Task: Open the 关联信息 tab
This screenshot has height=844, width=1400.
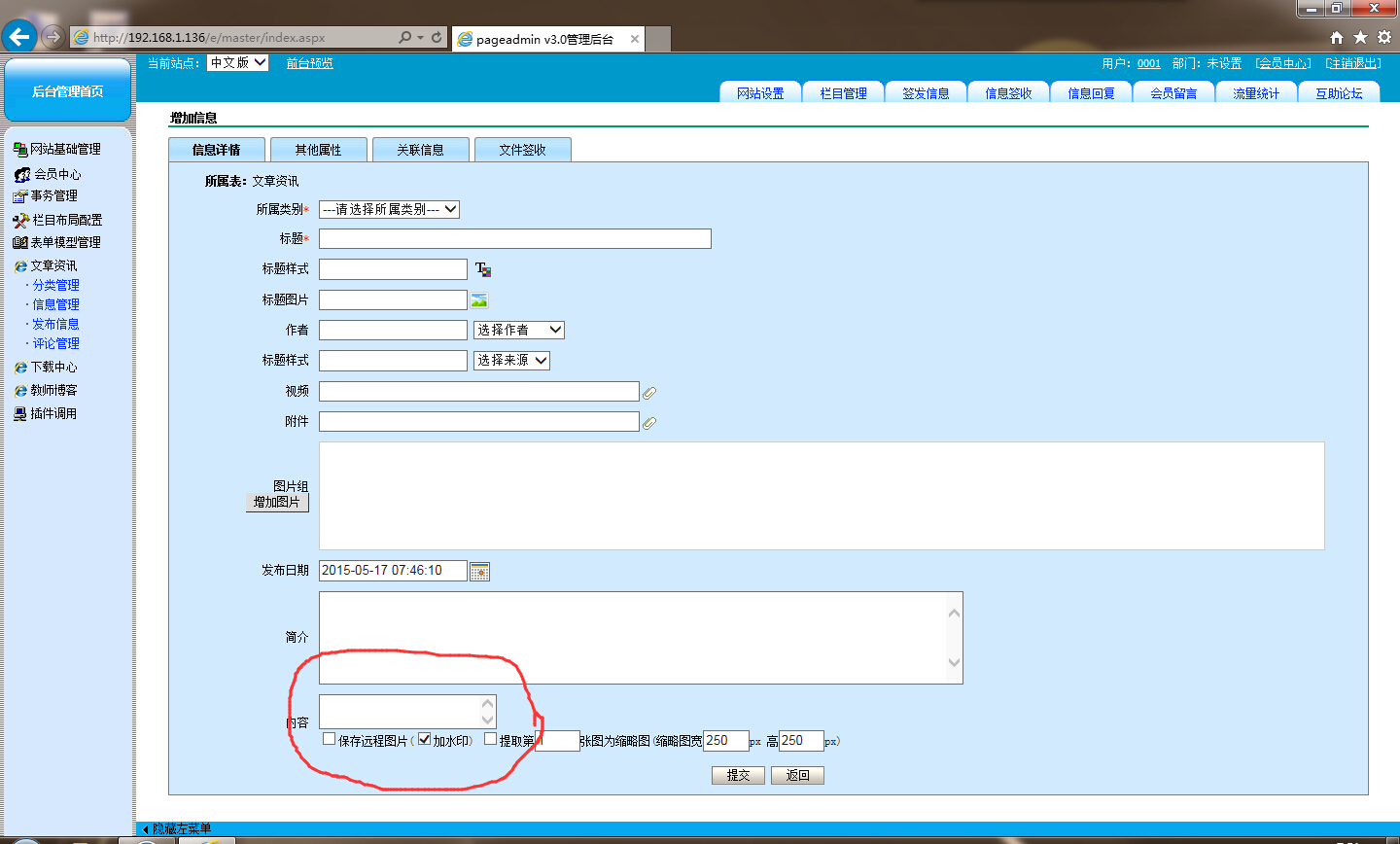Action: (420, 150)
